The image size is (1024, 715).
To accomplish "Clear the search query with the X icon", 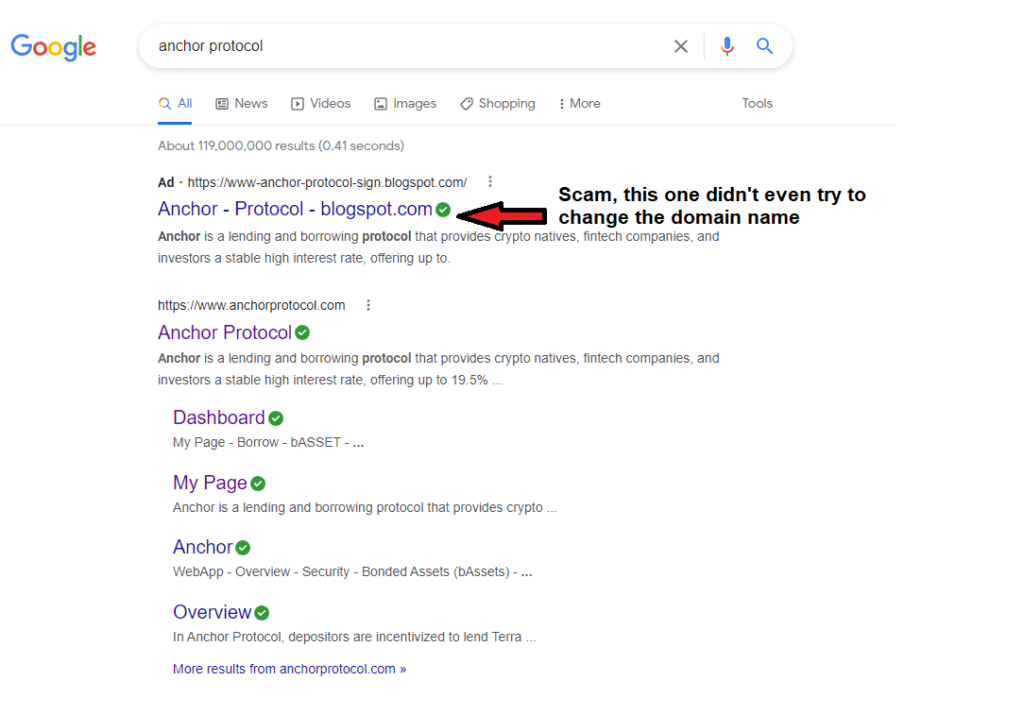I will (681, 46).
